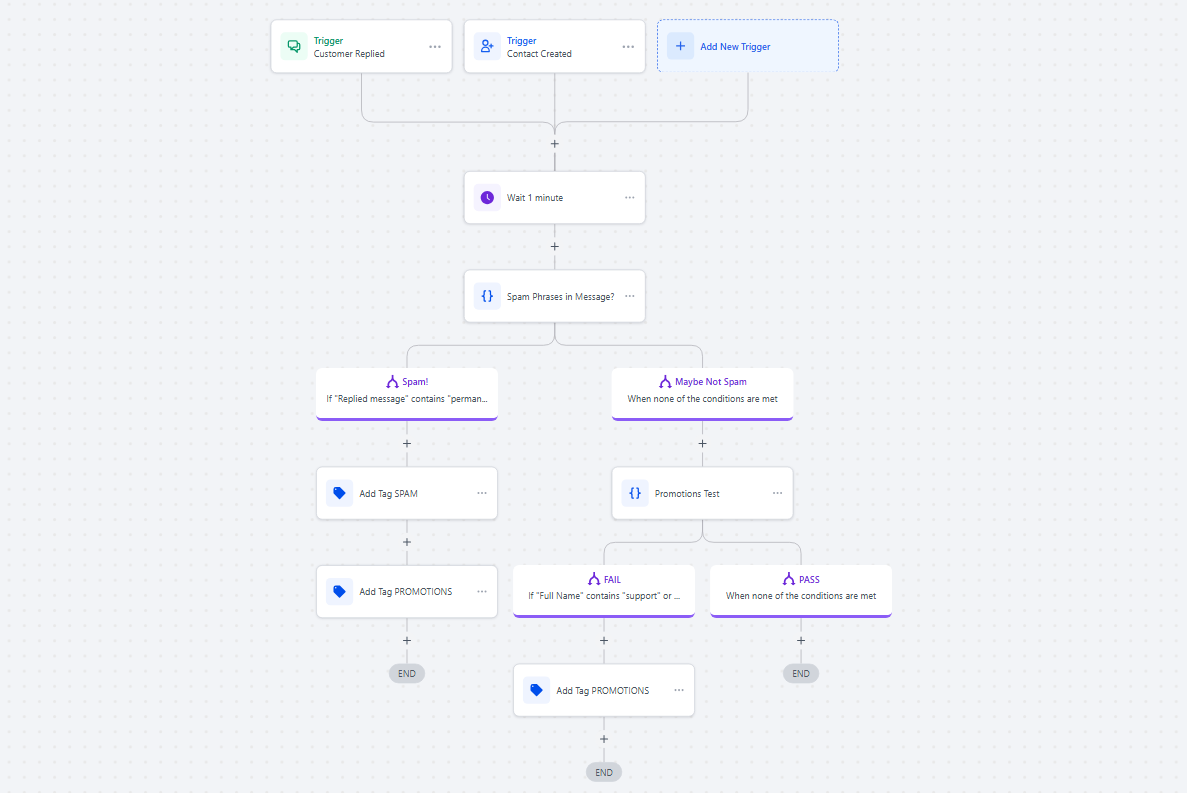
Task: Open options menu for Spam Phrases in Message
Action: click(630, 296)
